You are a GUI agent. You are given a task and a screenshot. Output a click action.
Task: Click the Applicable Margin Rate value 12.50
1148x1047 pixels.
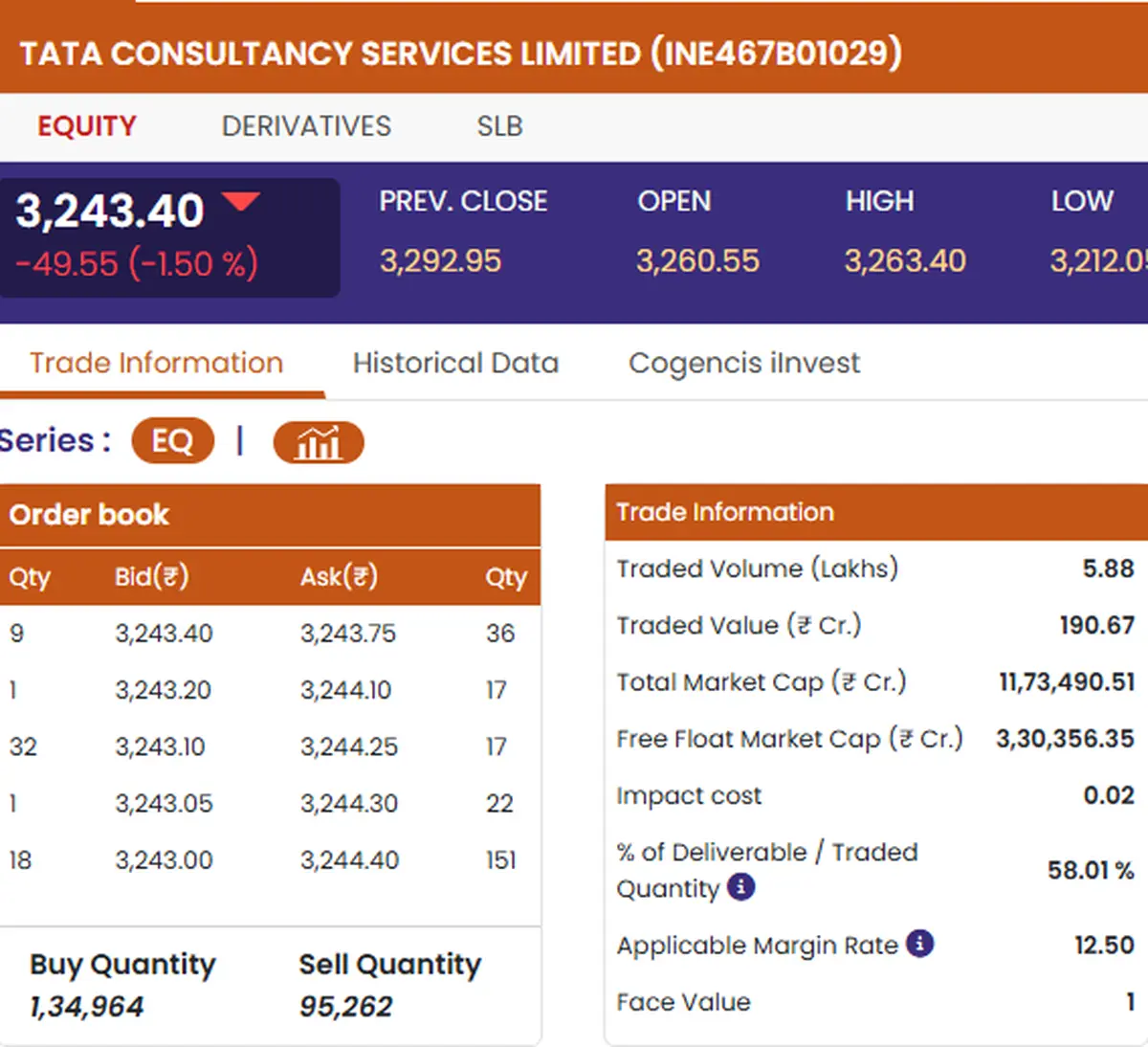coord(1105,946)
